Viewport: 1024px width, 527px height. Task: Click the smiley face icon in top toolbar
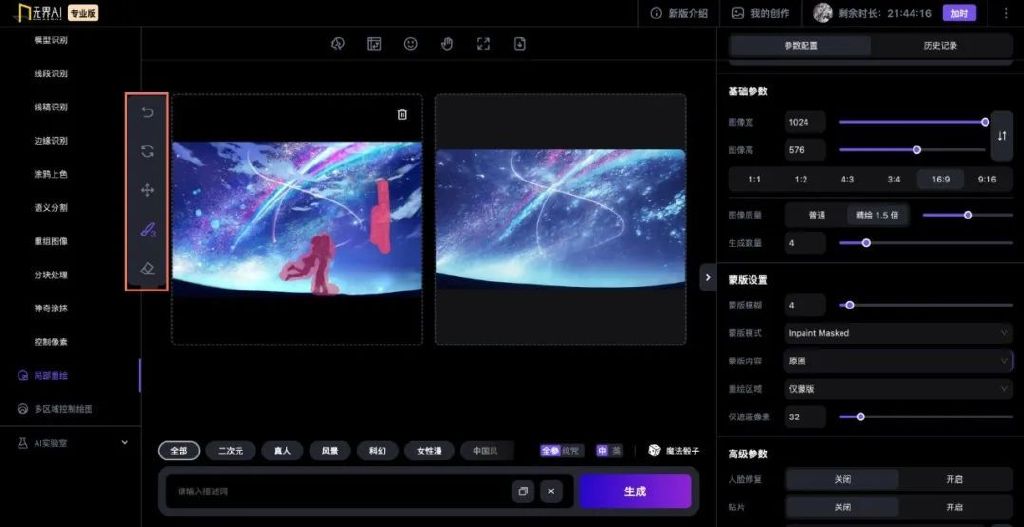click(410, 44)
